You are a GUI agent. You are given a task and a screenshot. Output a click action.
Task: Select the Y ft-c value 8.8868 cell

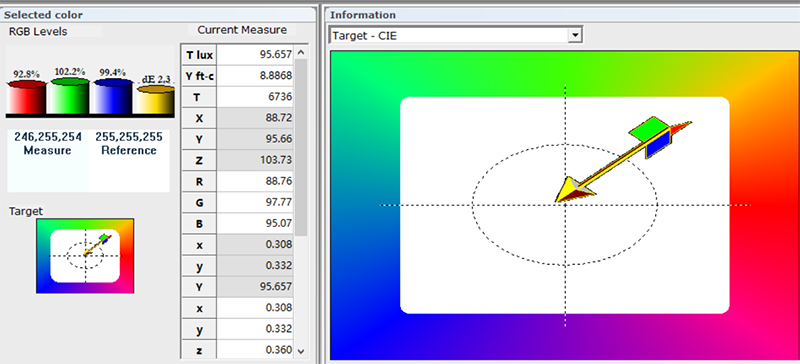point(255,76)
